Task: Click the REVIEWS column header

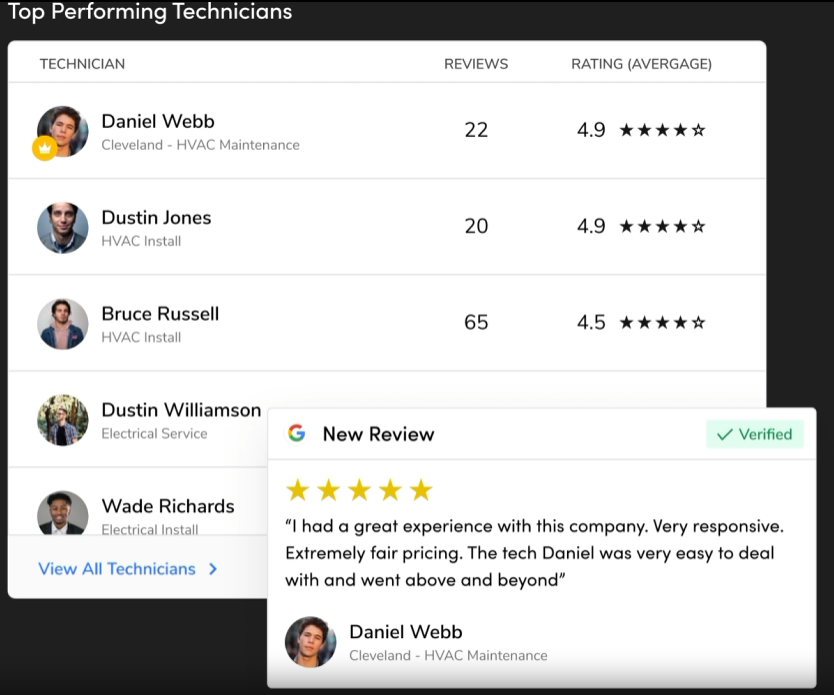Action: [x=476, y=64]
